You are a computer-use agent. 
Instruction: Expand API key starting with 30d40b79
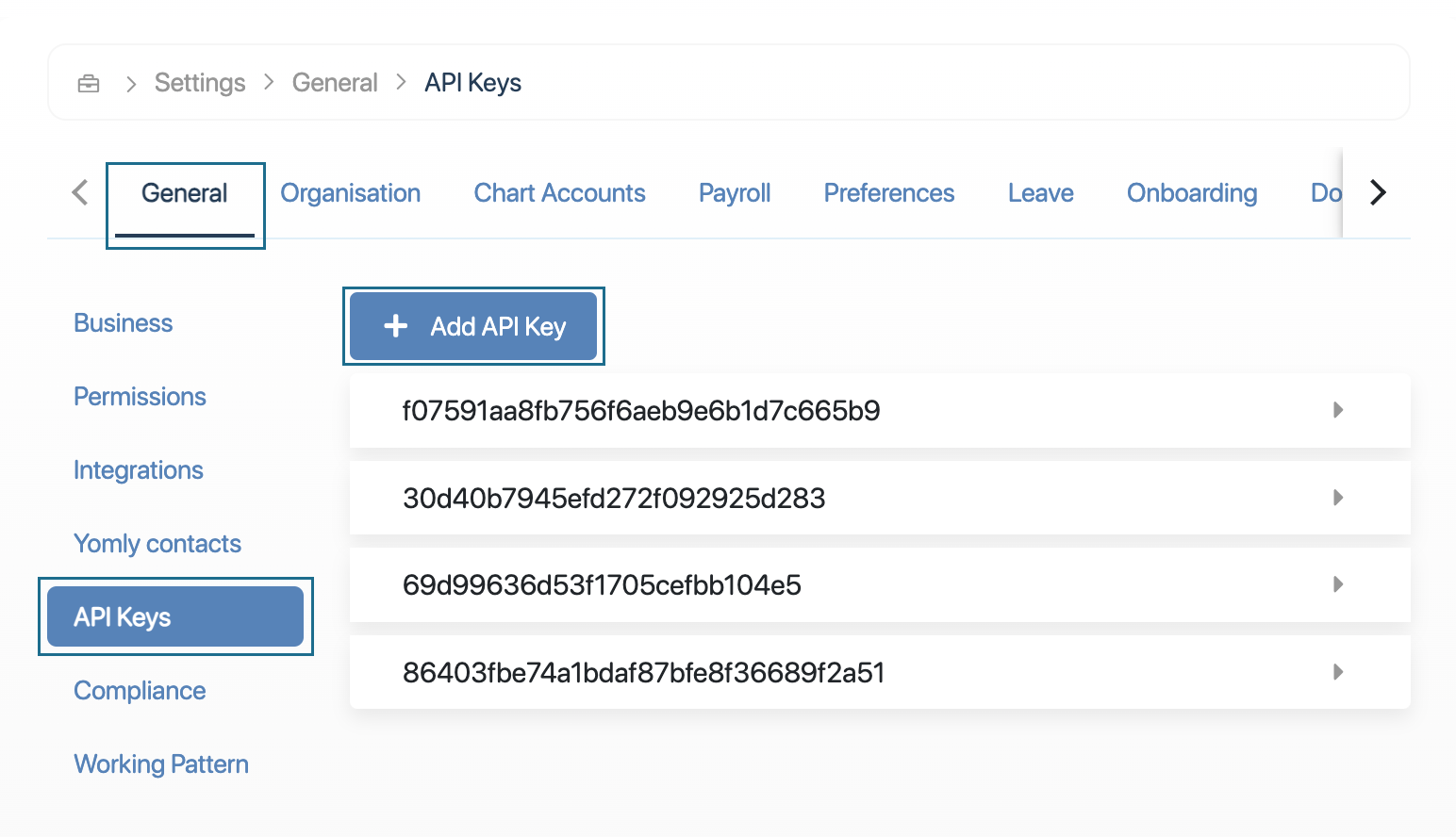(x=1337, y=498)
